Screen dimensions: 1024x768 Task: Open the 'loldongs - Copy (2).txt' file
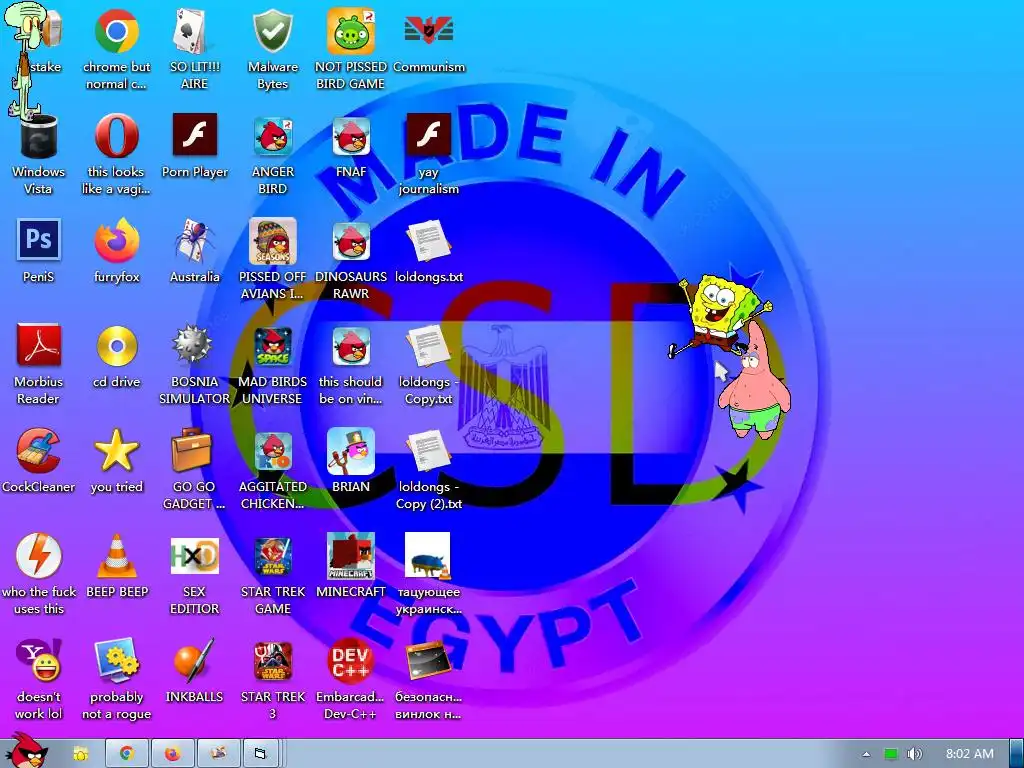428,451
